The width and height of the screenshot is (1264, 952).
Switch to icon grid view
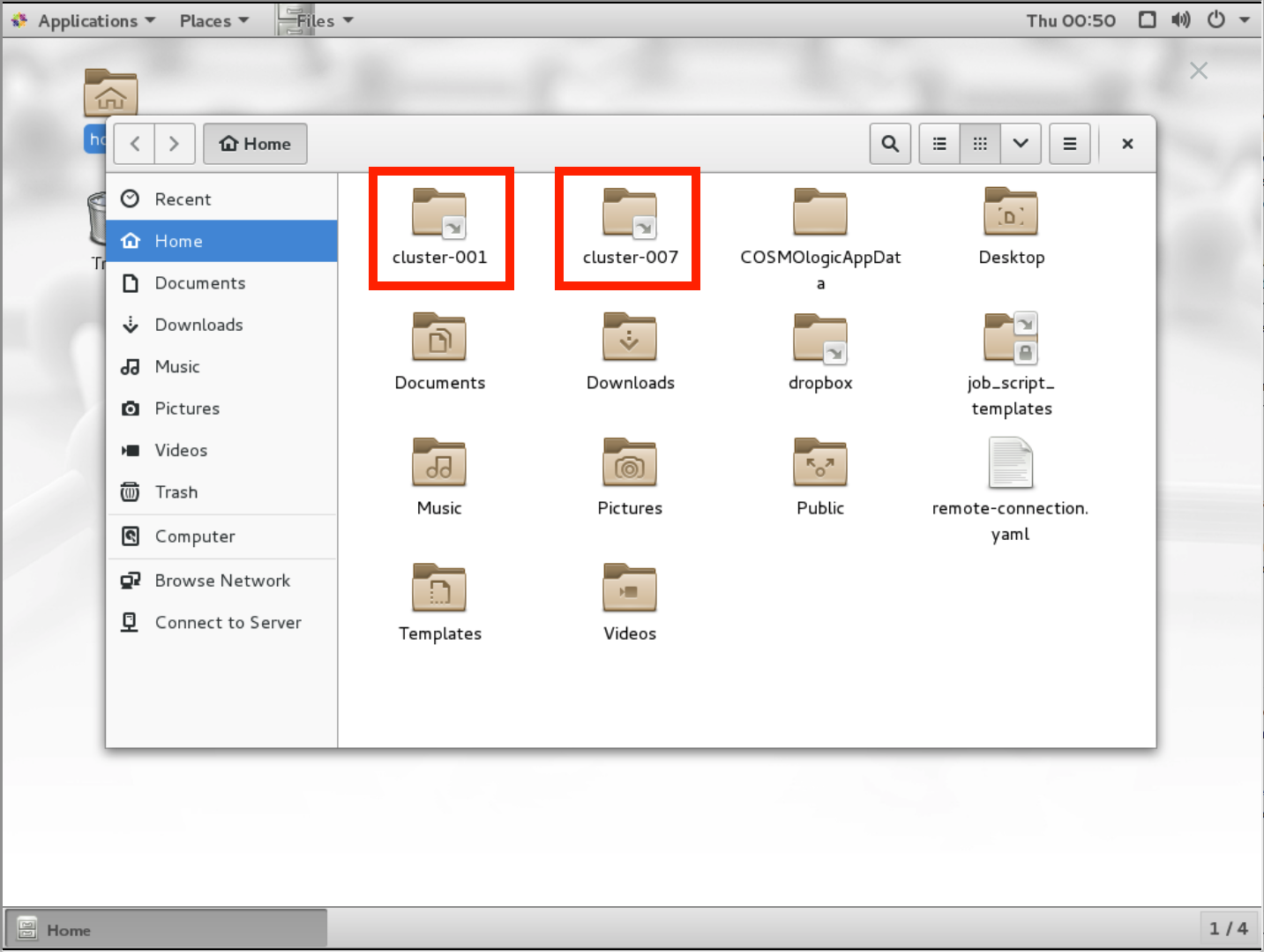(x=980, y=144)
